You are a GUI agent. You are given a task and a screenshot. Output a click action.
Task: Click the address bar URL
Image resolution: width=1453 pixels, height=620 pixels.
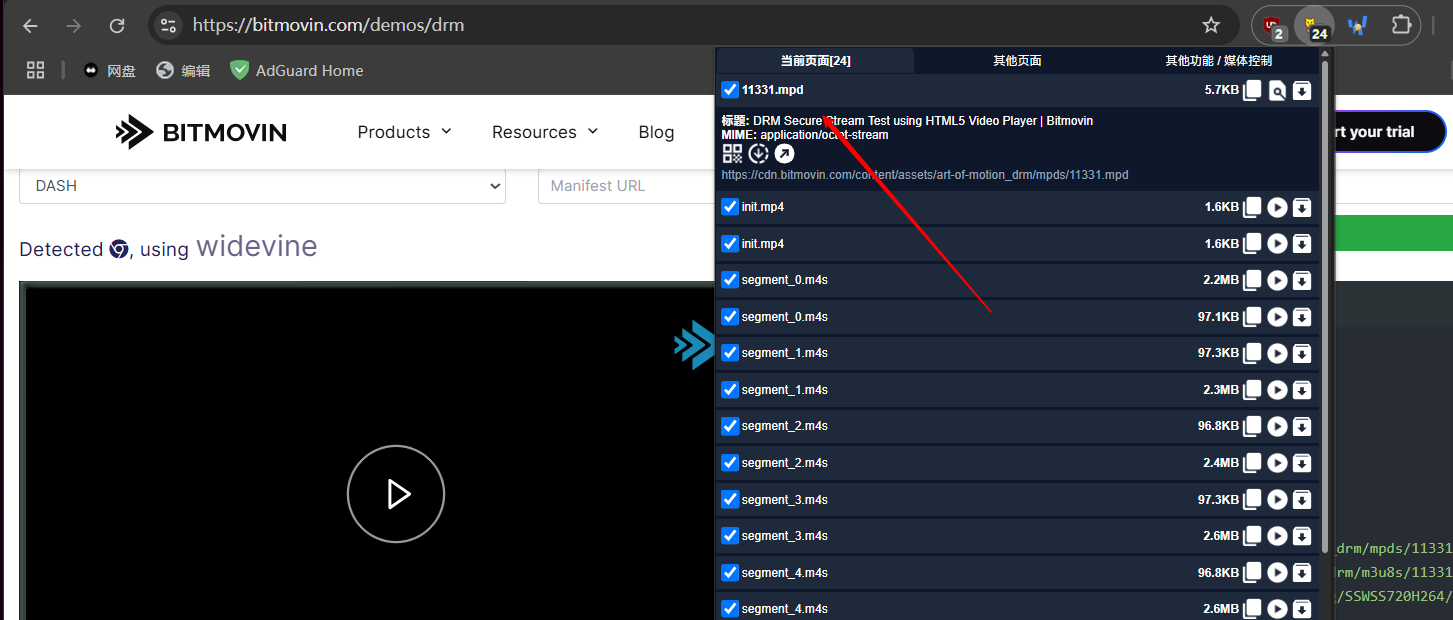(328, 26)
